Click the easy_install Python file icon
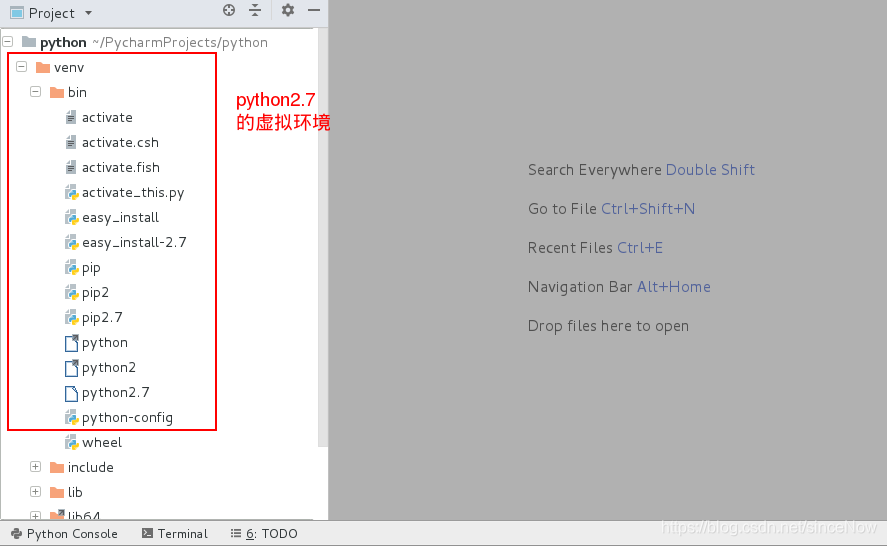Image resolution: width=887 pixels, height=546 pixels. click(x=71, y=217)
